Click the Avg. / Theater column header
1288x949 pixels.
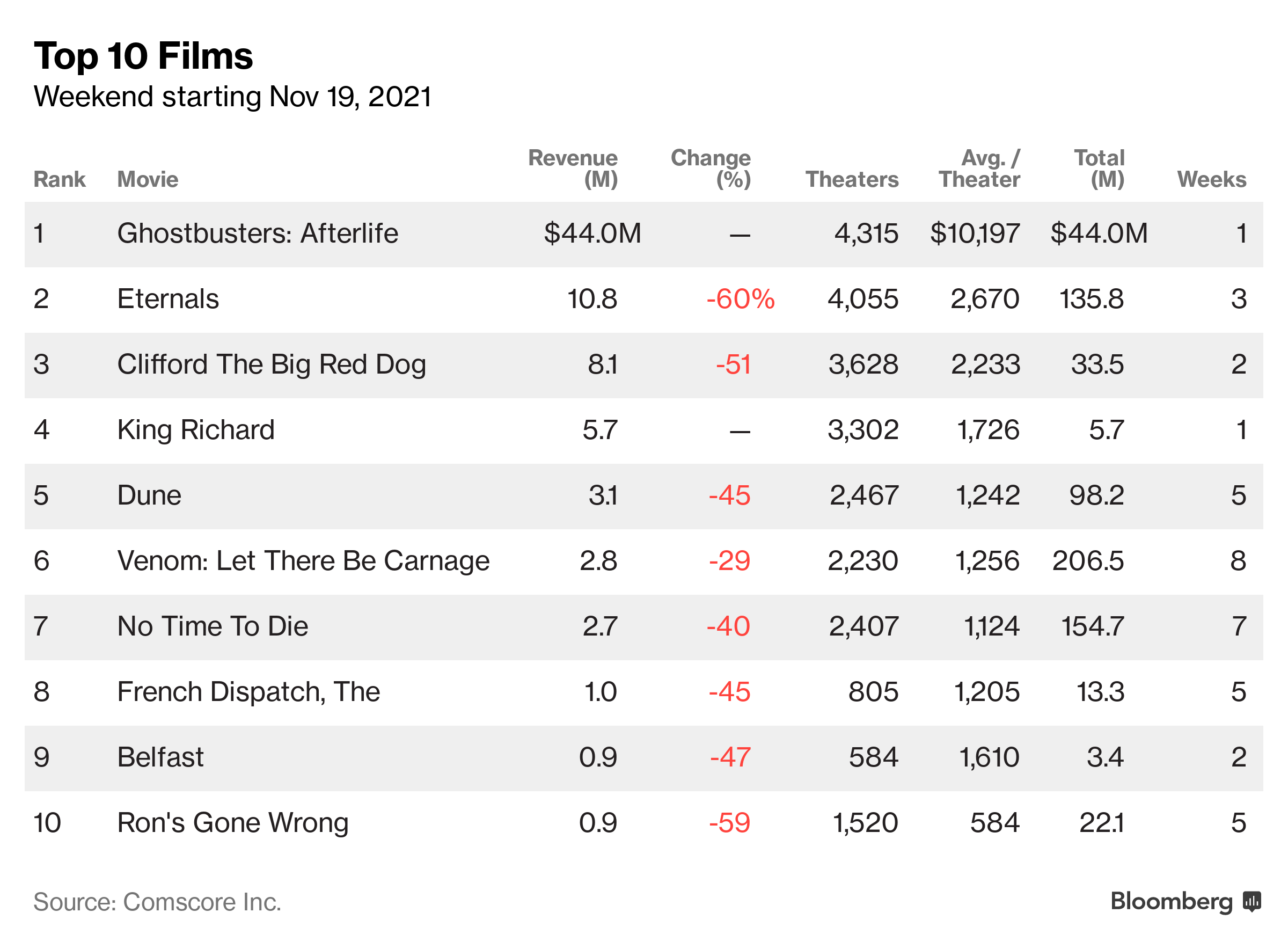(x=979, y=169)
